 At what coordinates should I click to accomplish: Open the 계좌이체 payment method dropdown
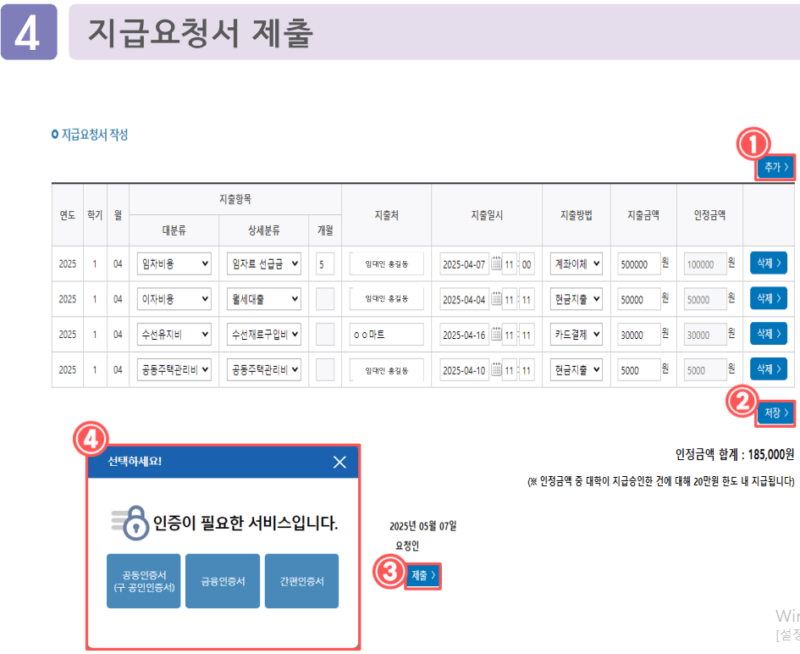[x=576, y=264]
